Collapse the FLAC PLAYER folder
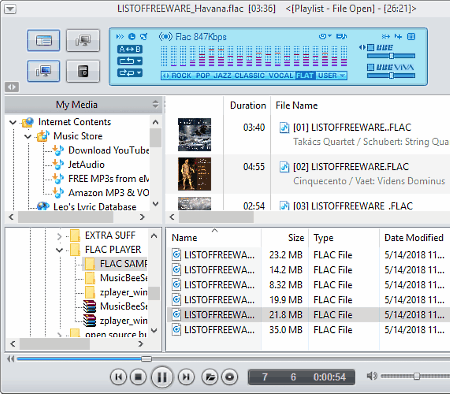 (x=59, y=250)
